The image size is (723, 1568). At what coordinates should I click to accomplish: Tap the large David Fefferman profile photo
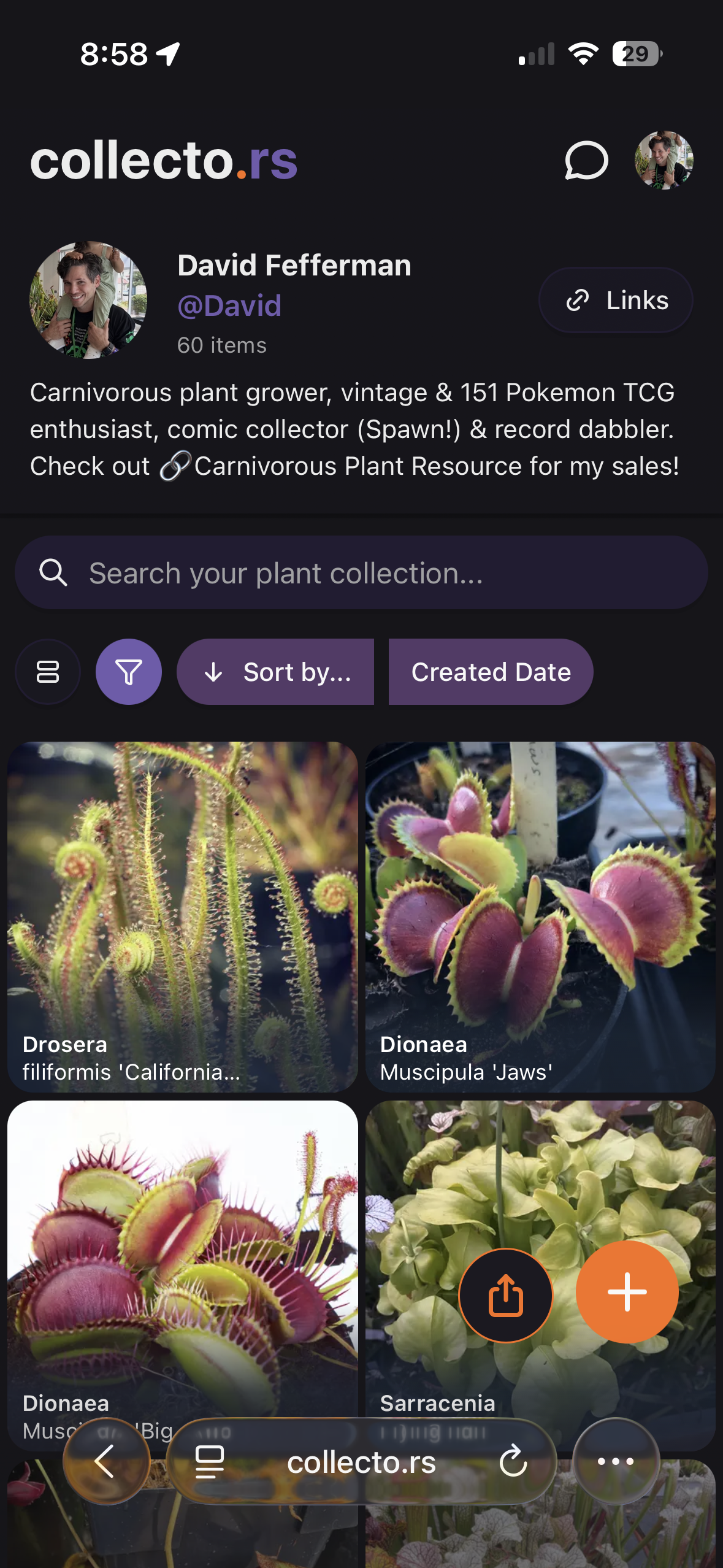tap(88, 300)
